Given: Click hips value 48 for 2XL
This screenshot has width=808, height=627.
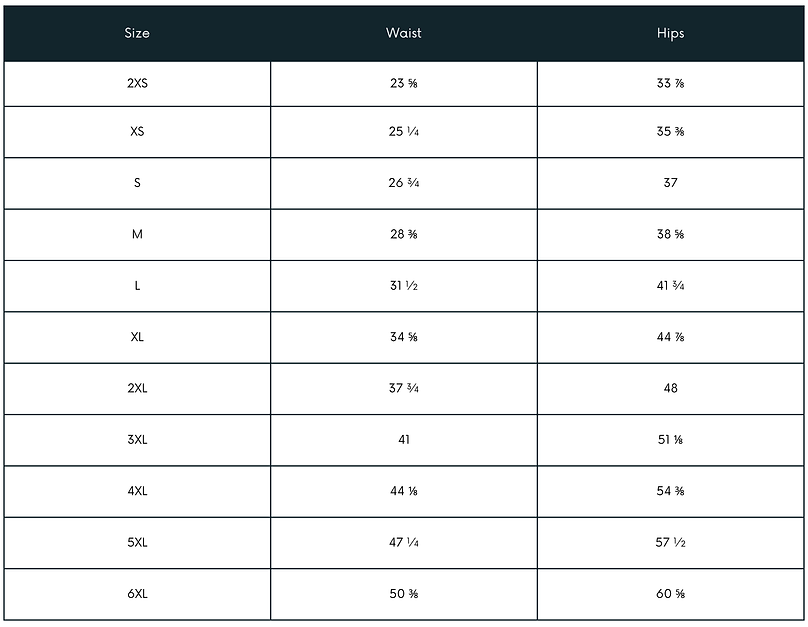Looking at the screenshot, I should point(670,388).
